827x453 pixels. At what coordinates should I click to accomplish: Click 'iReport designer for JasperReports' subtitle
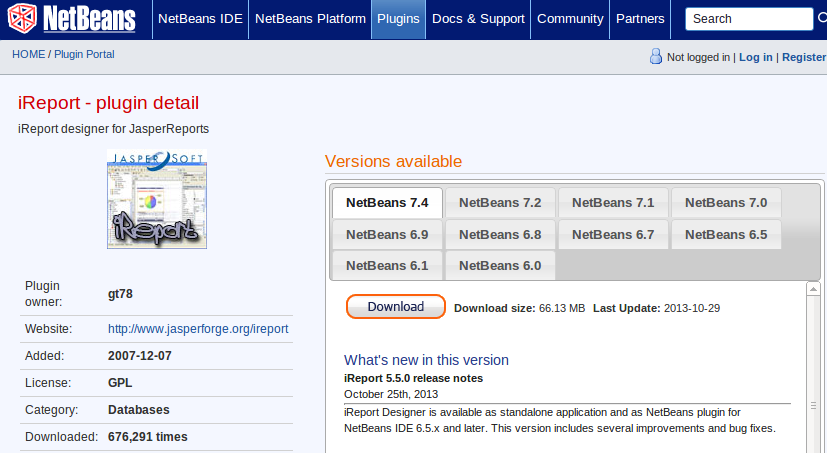click(x=113, y=129)
